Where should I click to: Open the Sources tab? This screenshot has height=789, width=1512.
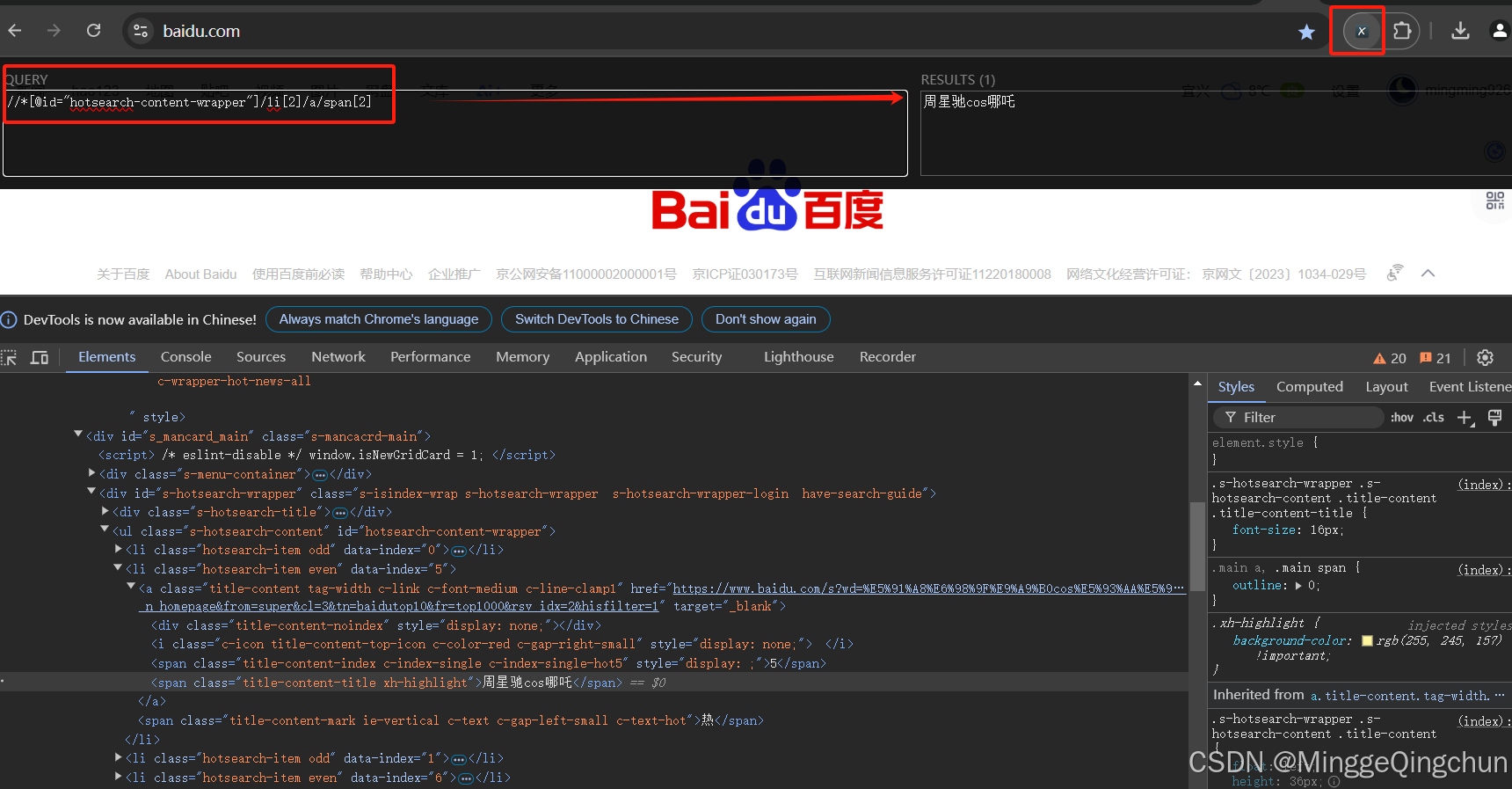click(x=261, y=357)
